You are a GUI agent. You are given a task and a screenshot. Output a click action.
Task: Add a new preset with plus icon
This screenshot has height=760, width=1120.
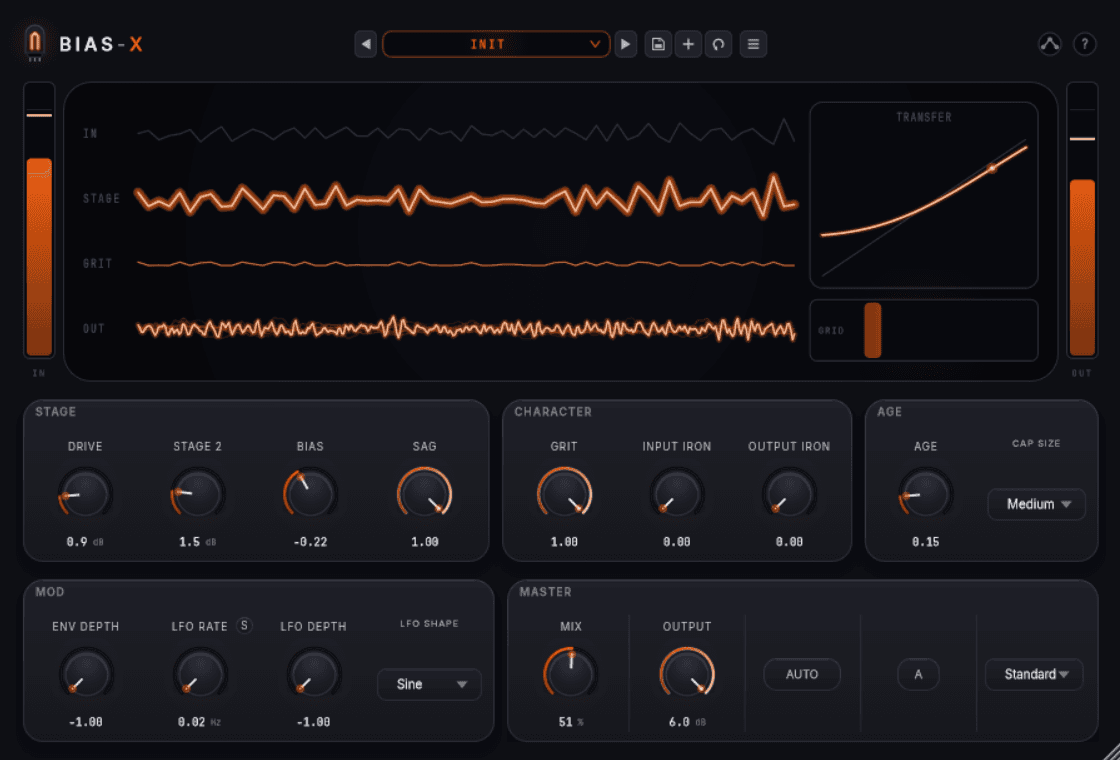point(688,44)
